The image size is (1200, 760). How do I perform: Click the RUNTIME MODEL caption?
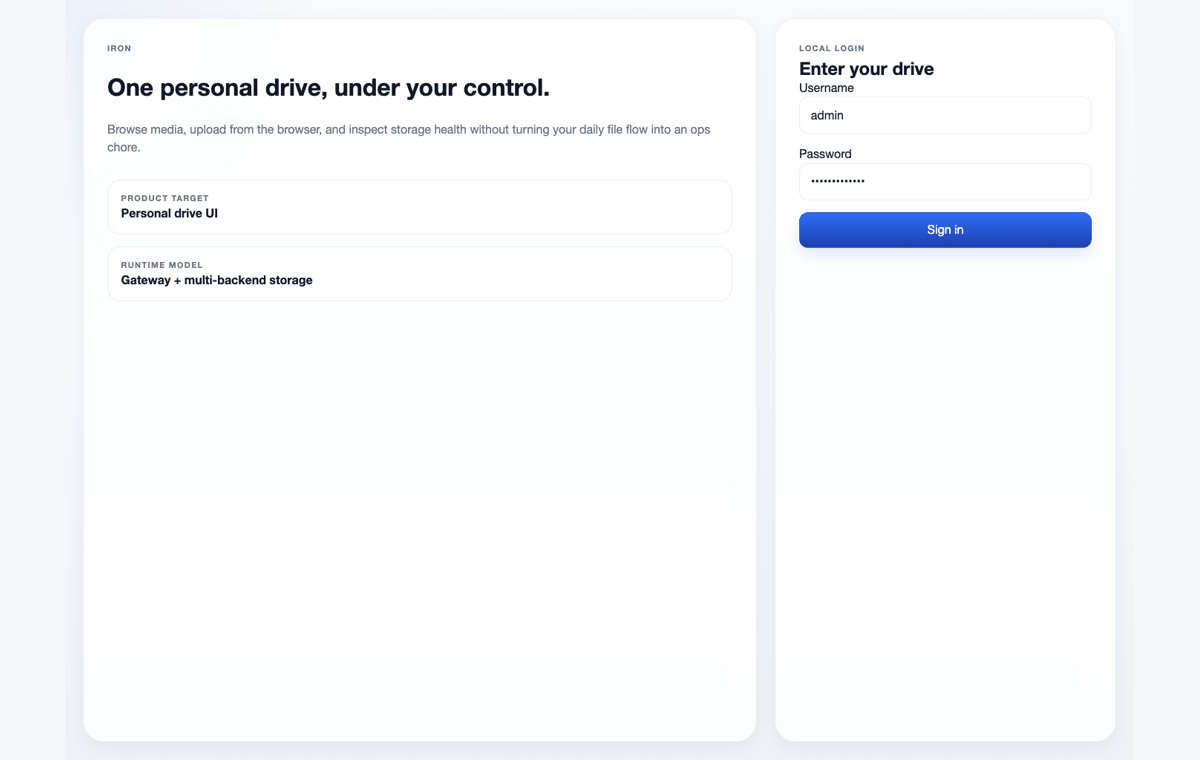coord(162,265)
